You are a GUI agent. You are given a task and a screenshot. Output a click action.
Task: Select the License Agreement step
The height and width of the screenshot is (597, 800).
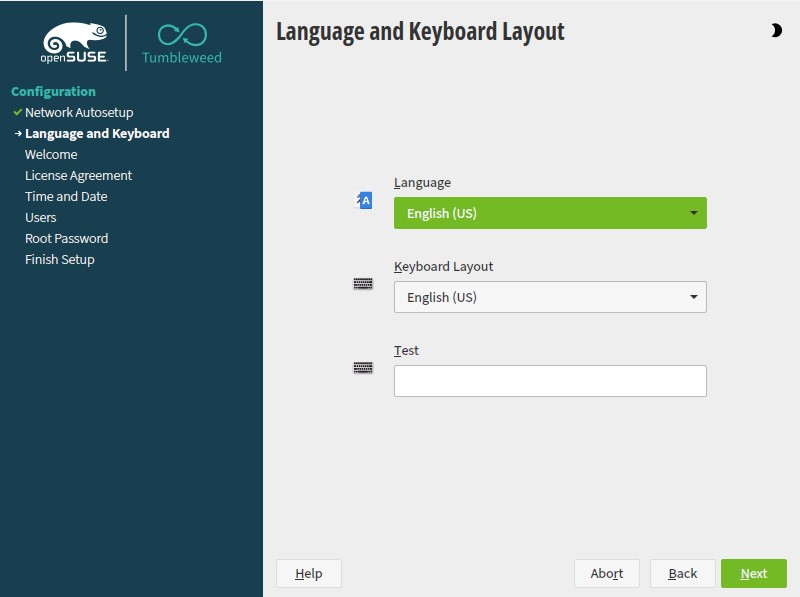[78, 175]
